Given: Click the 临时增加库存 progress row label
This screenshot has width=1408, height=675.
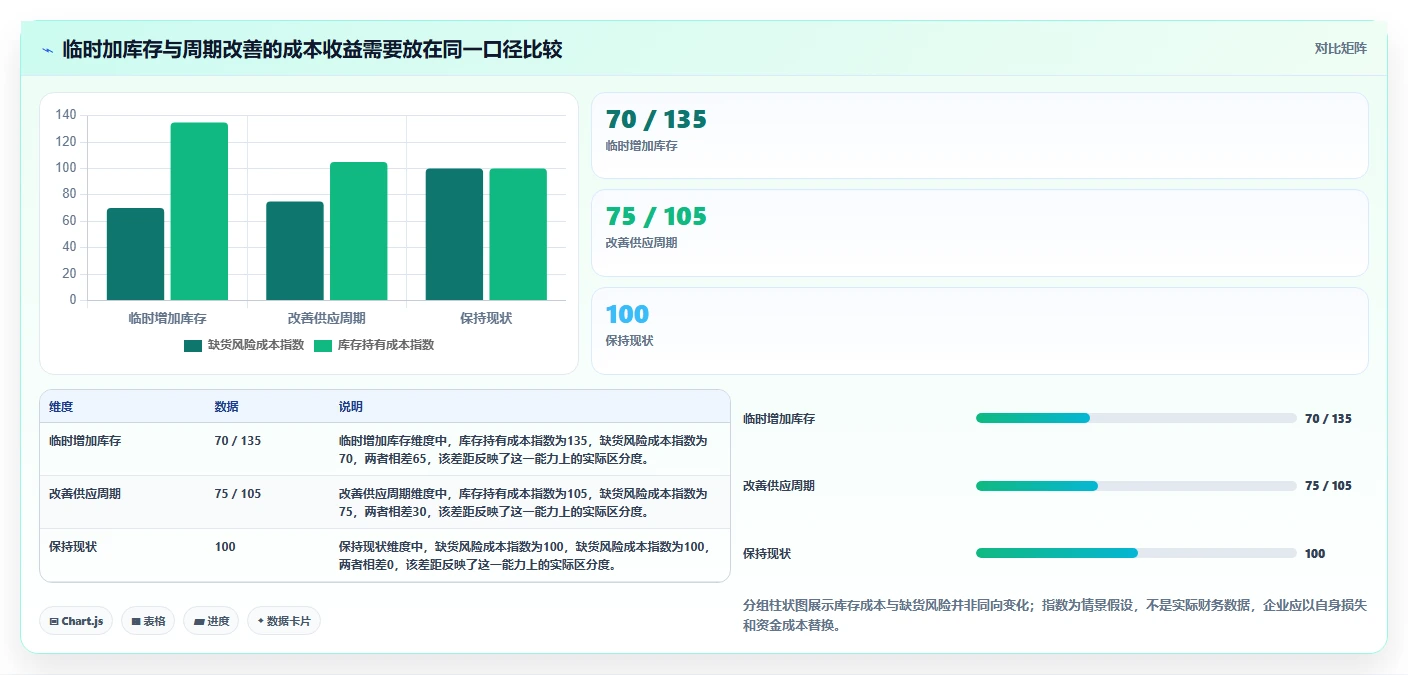Looking at the screenshot, I should (x=779, y=419).
